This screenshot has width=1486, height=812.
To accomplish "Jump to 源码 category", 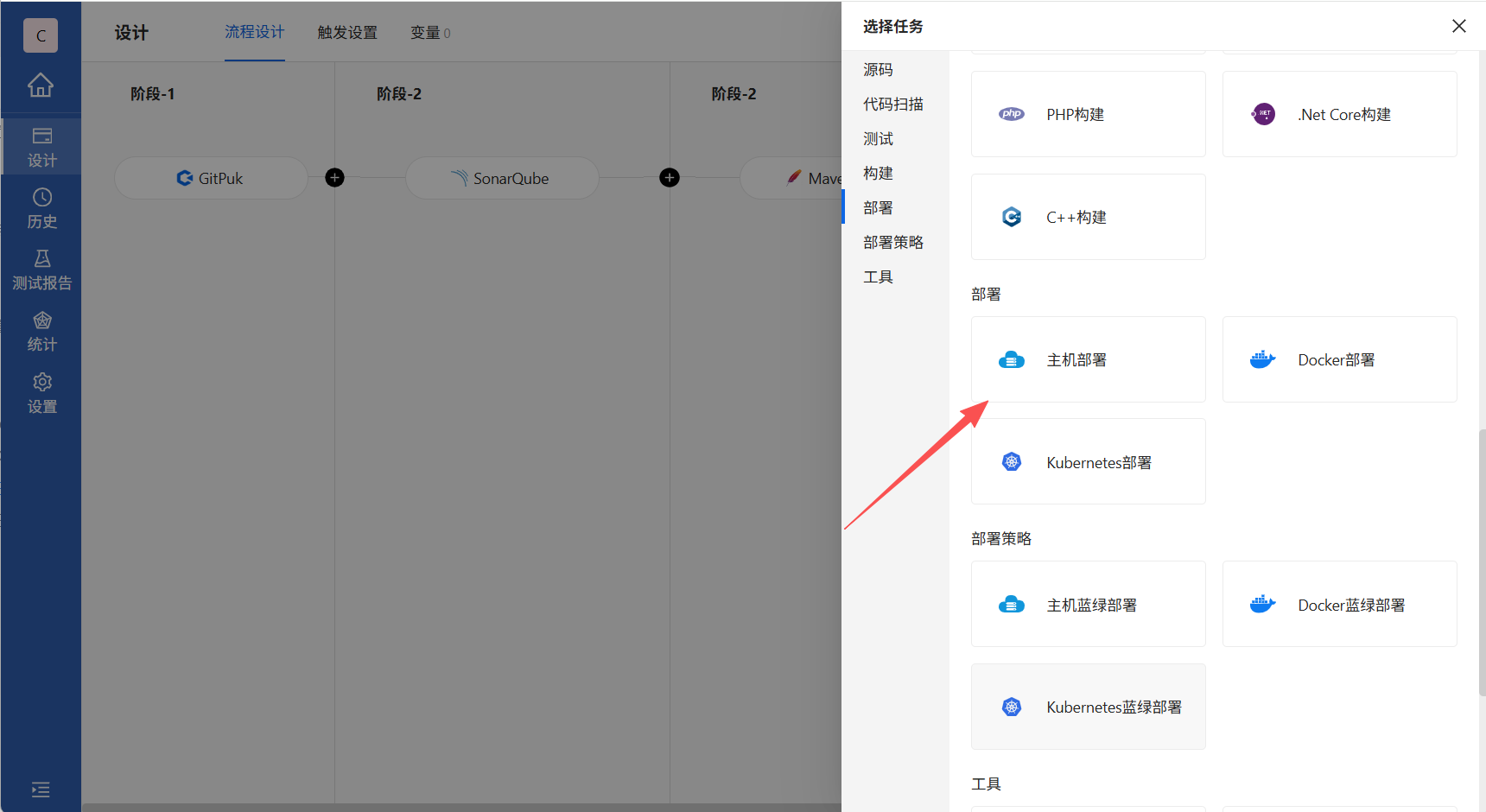I will (x=879, y=69).
